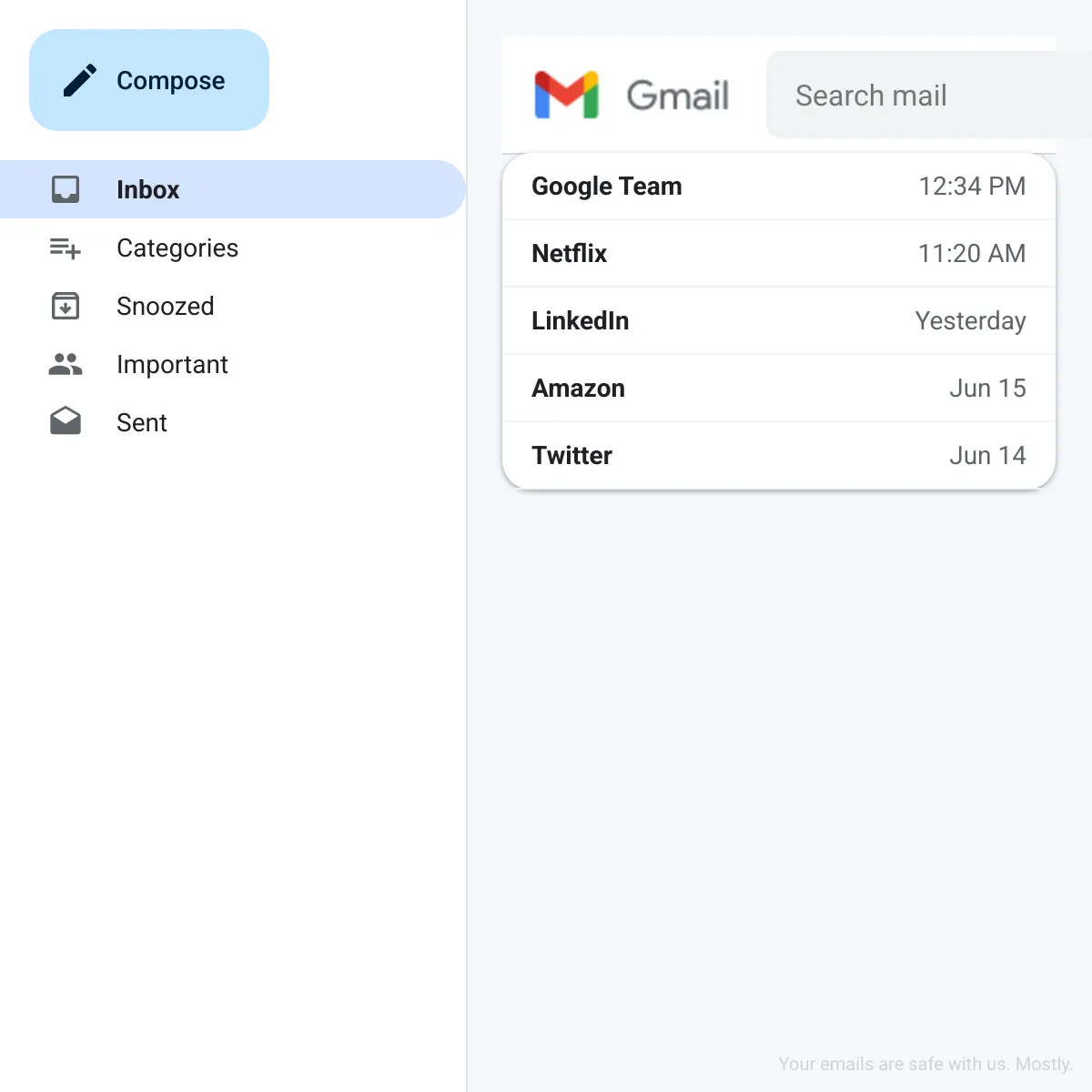Click the Sent open-envelope icon
1092x1092 pixels.
(x=66, y=421)
